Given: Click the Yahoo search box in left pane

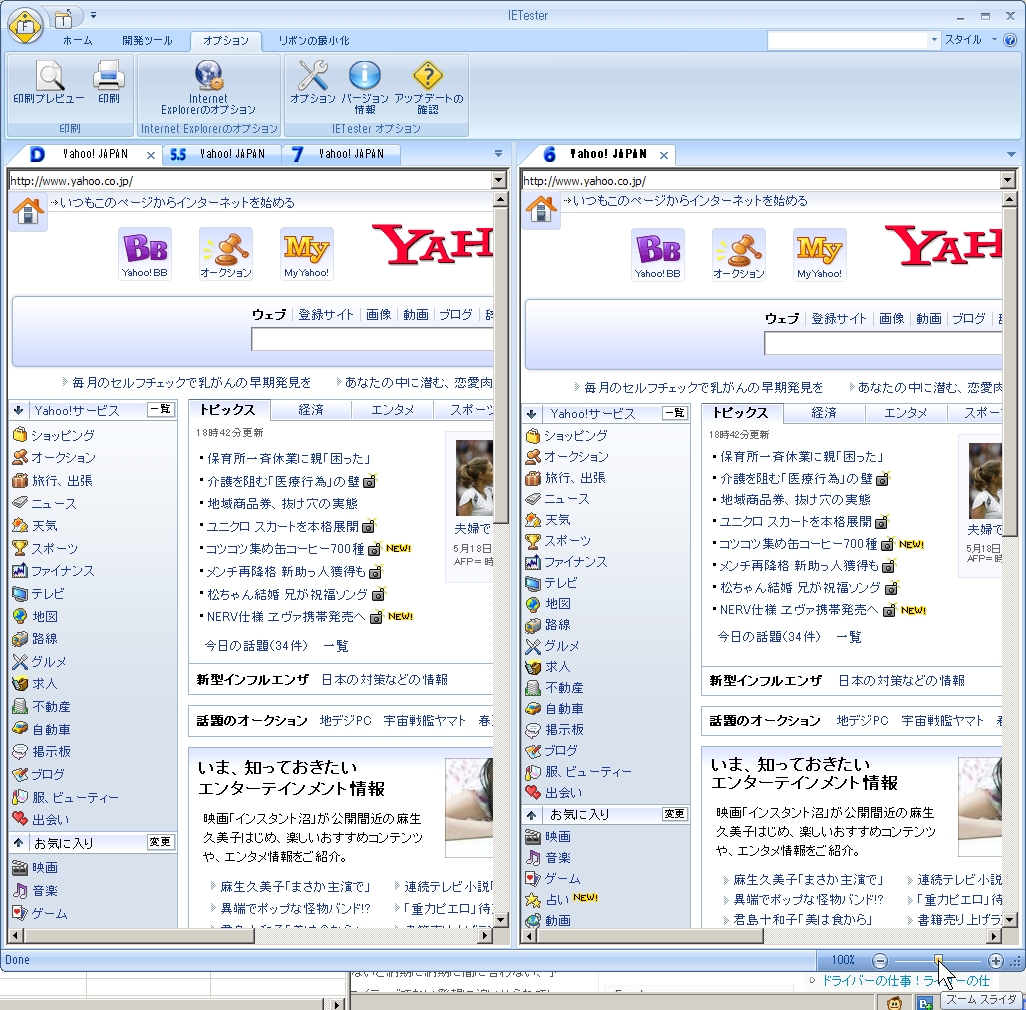Looking at the screenshot, I should tap(372, 340).
